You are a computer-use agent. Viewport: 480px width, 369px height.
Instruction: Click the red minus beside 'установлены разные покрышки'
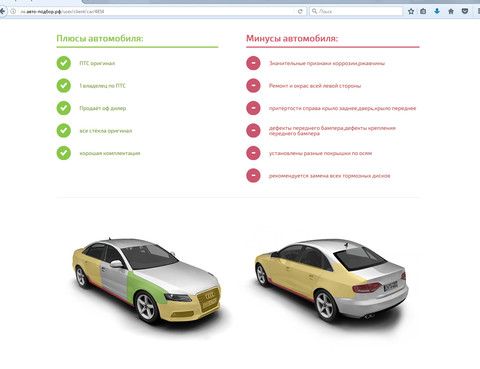(x=253, y=153)
